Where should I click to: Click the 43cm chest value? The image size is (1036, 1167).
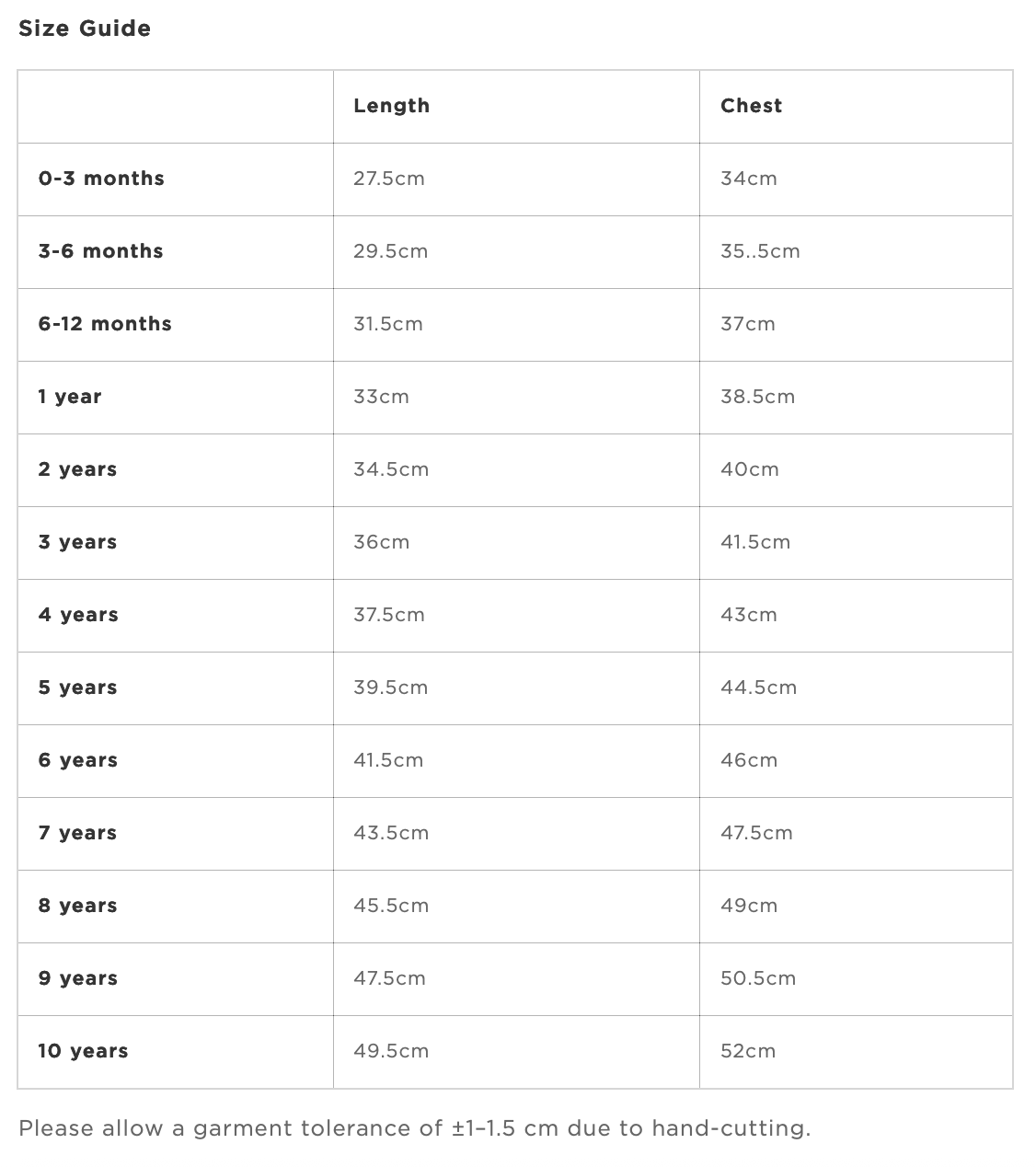pos(748,615)
